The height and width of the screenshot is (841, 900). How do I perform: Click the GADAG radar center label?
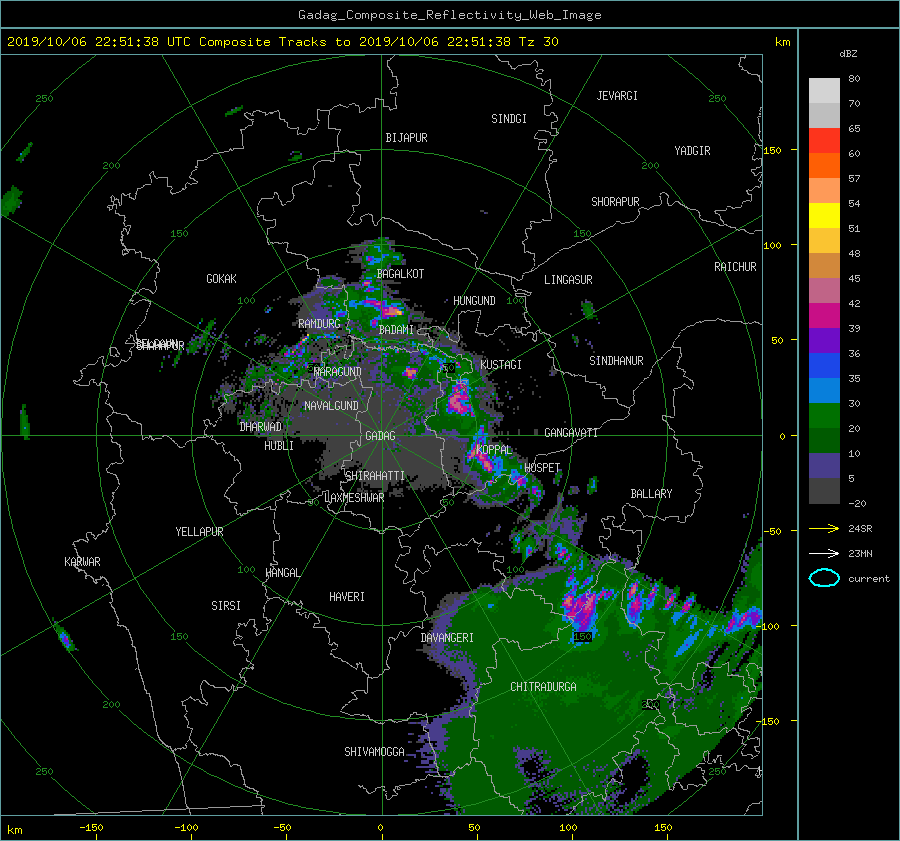pos(380,436)
